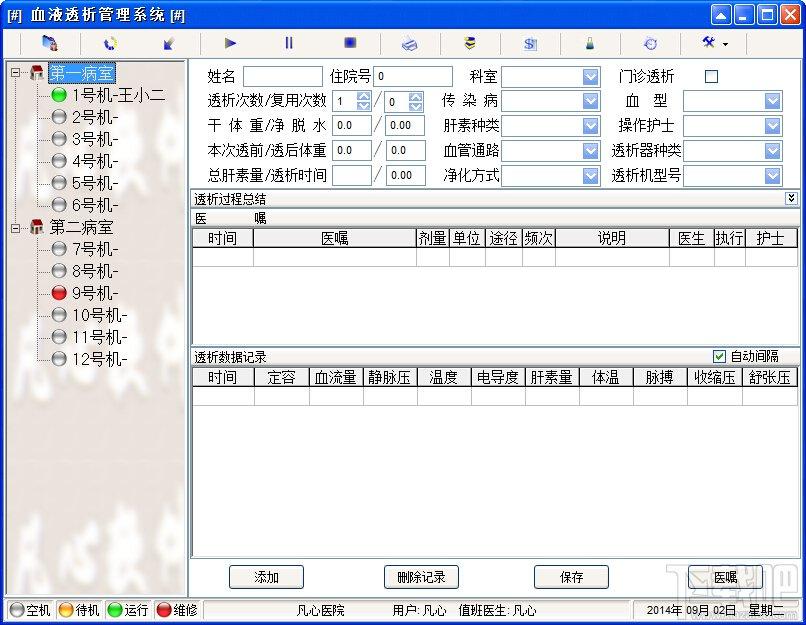Click the 姓名 input field
The height and width of the screenshot is (625, 806).
(283, 77)
